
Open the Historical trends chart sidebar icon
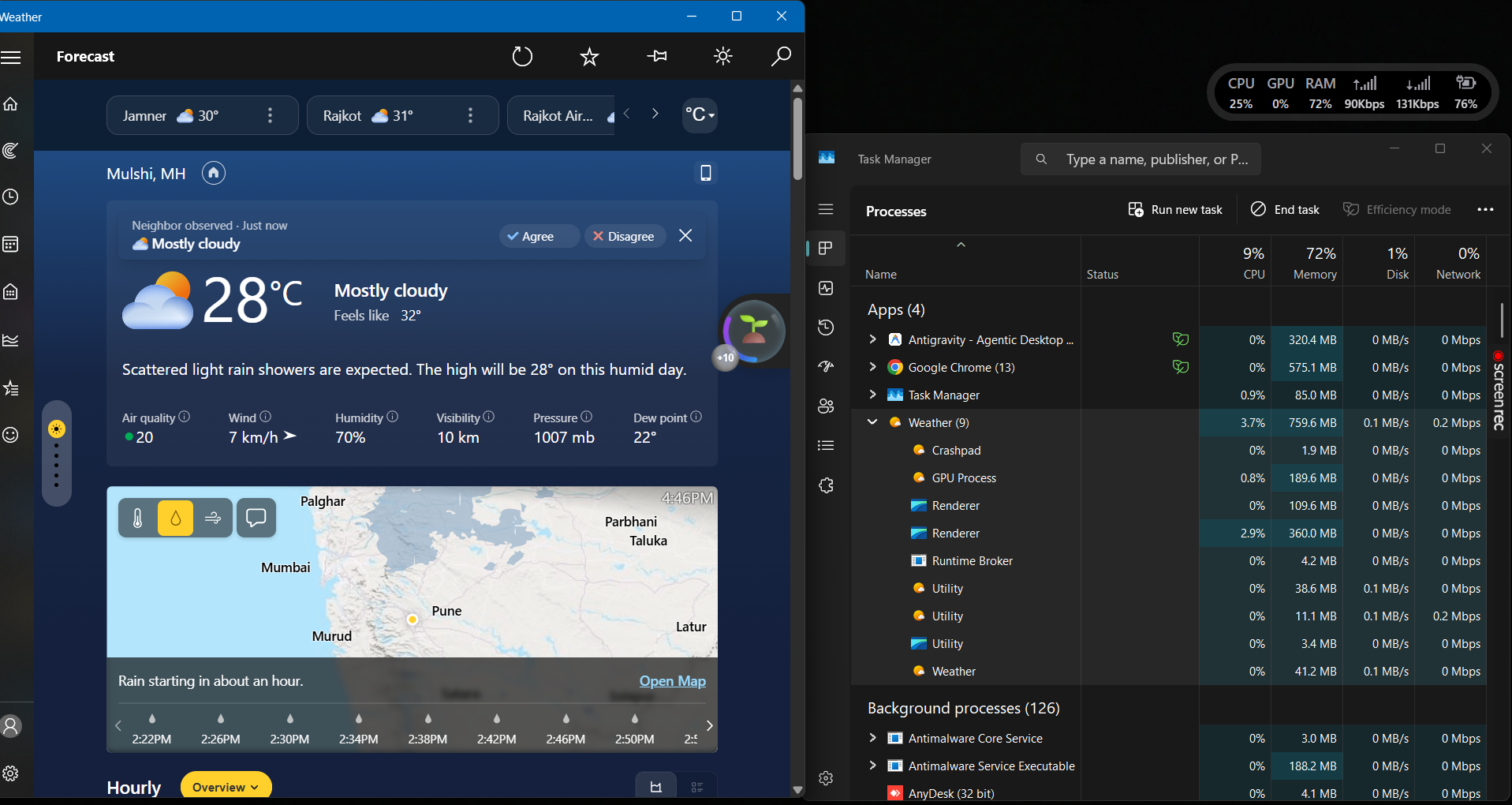(11, 340)
